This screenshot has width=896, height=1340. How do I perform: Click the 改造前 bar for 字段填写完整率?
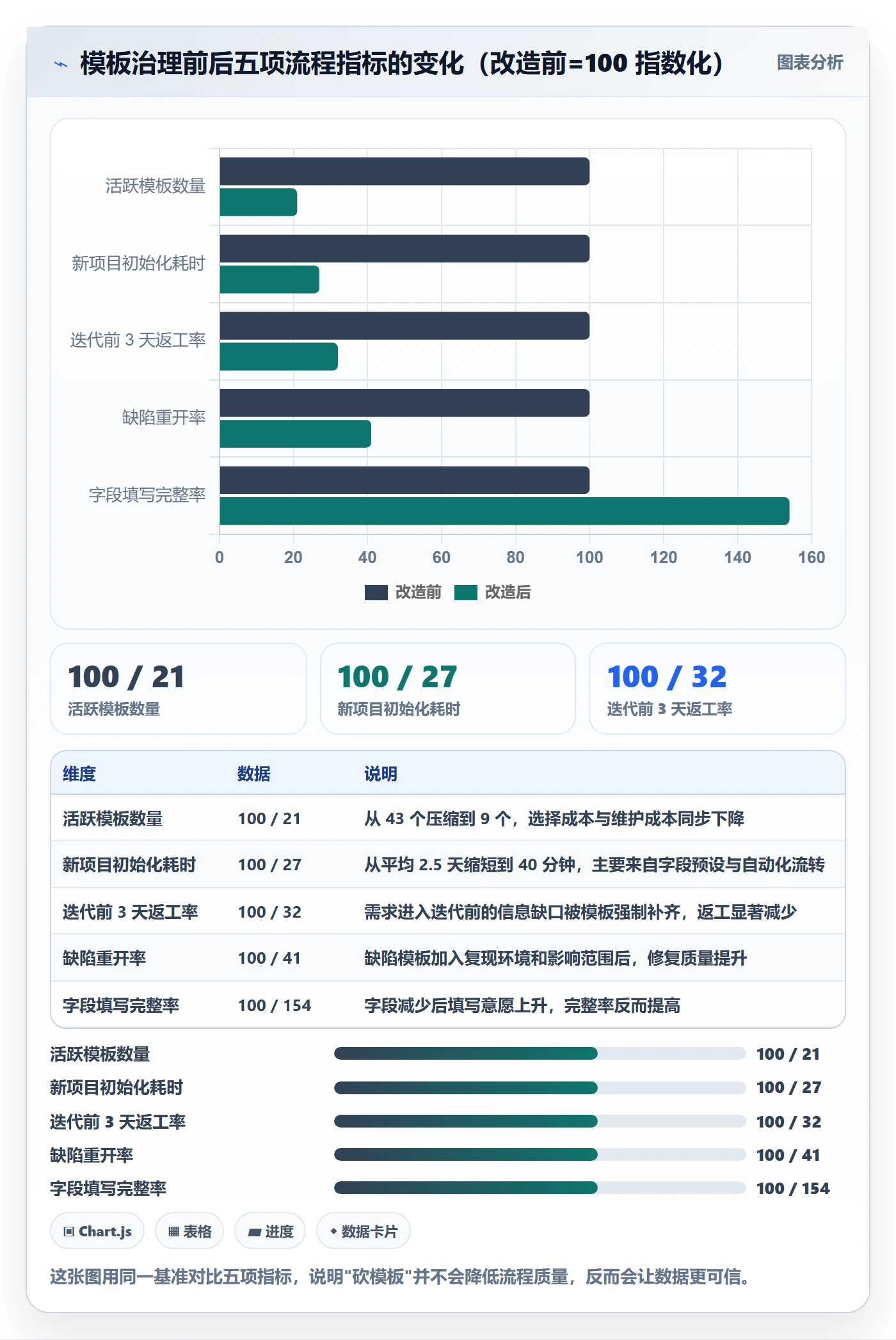click(404, 481)
